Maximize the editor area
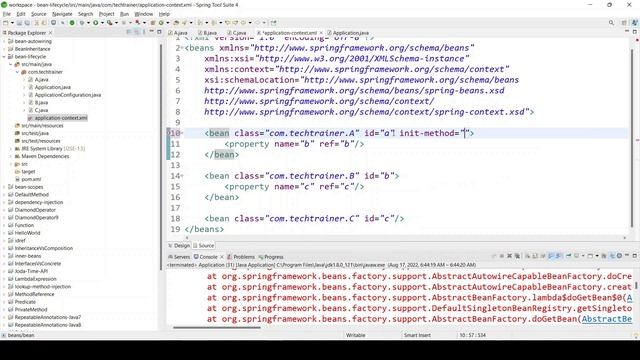The width and height of the screenshot is (640, 360). 635,32
